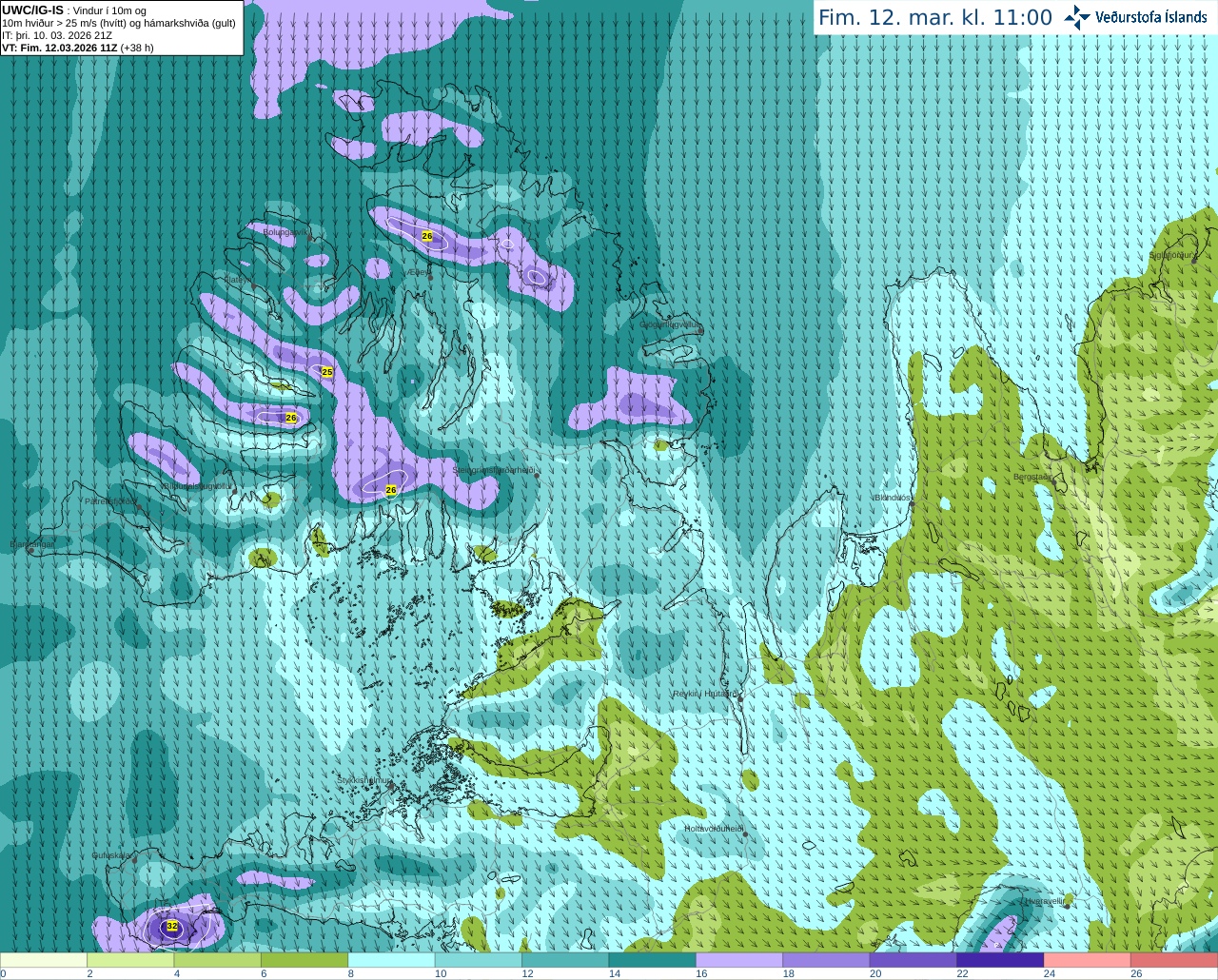This screenshot has width=1218, height=980.
Task: Click the Steingrímsfjarðarheiði station label
Action: 493,470
